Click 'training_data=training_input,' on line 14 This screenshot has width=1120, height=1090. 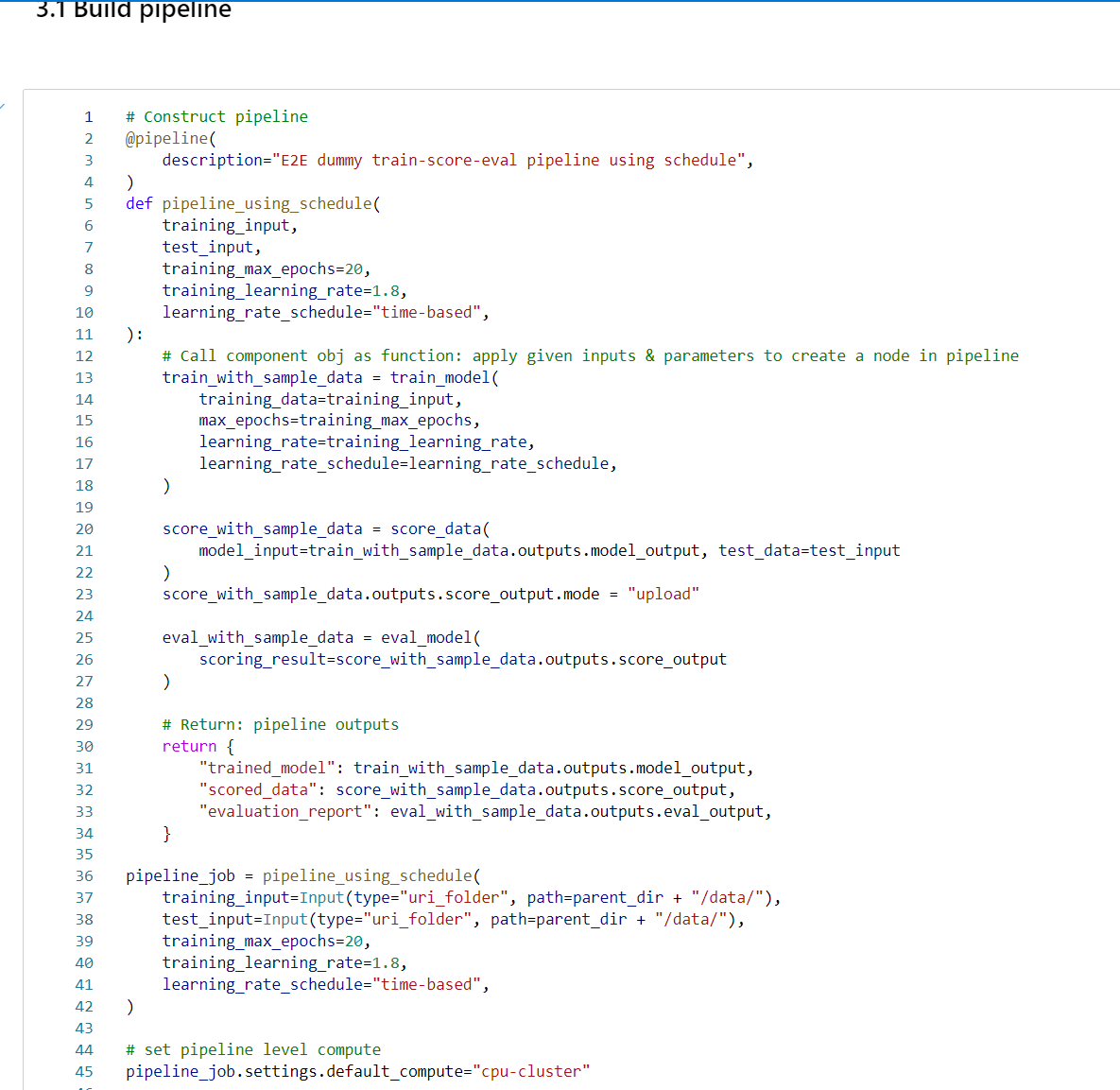330,400
